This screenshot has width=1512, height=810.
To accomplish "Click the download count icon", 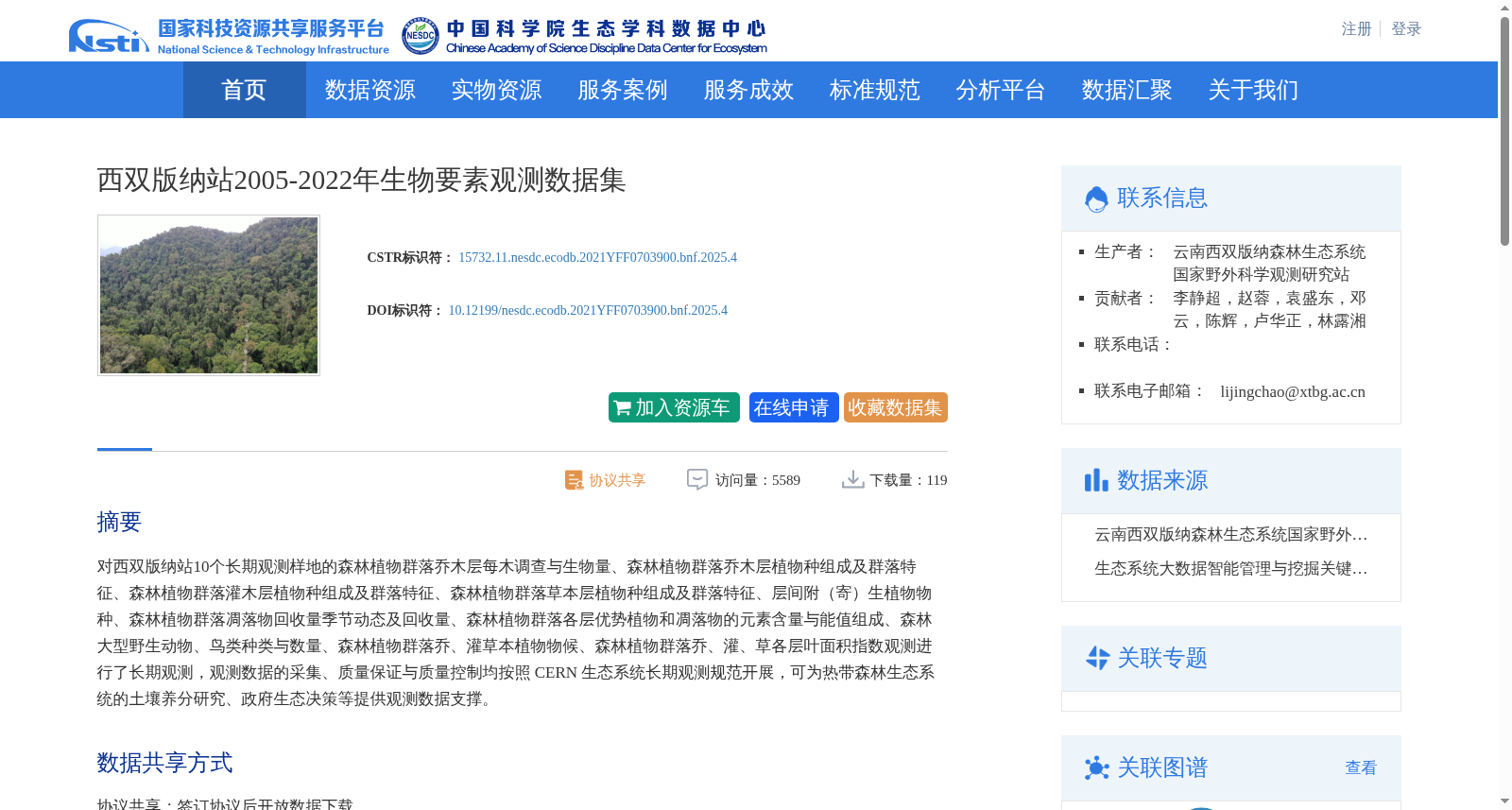I will 852,480.
